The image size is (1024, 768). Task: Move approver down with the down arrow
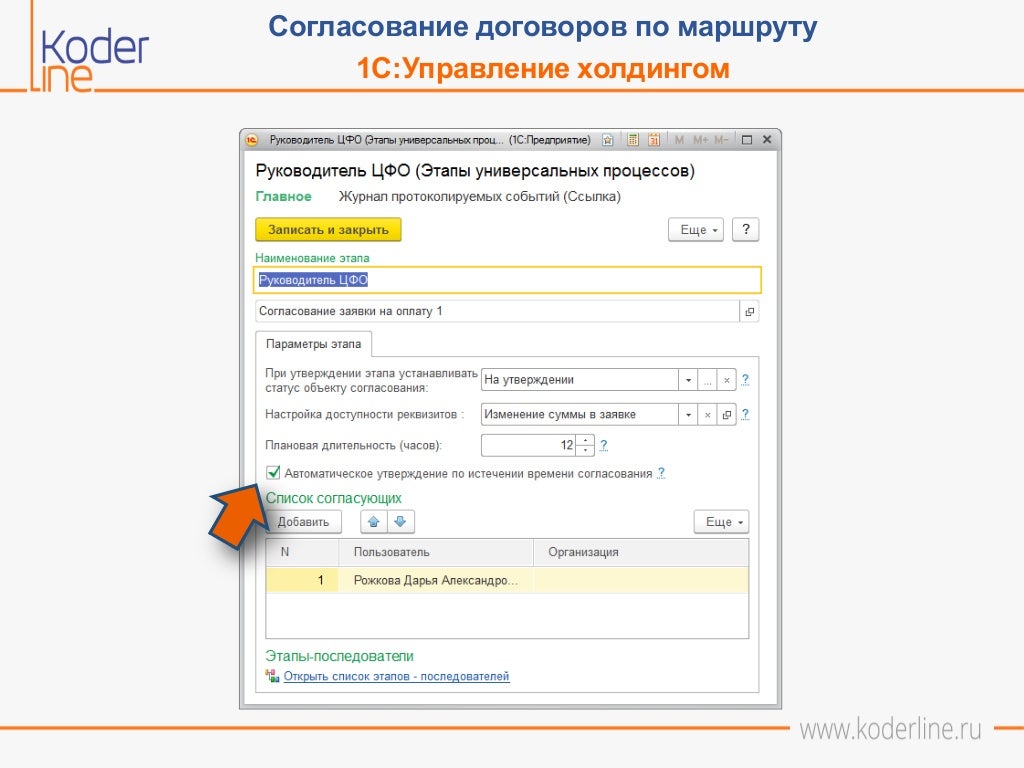(400, 521)
